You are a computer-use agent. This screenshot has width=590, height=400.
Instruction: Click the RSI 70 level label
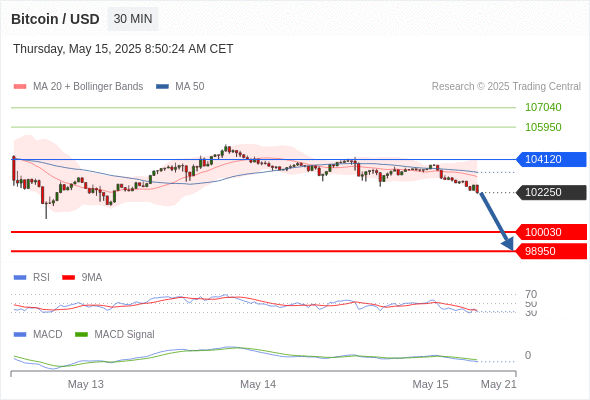[531, 294]
